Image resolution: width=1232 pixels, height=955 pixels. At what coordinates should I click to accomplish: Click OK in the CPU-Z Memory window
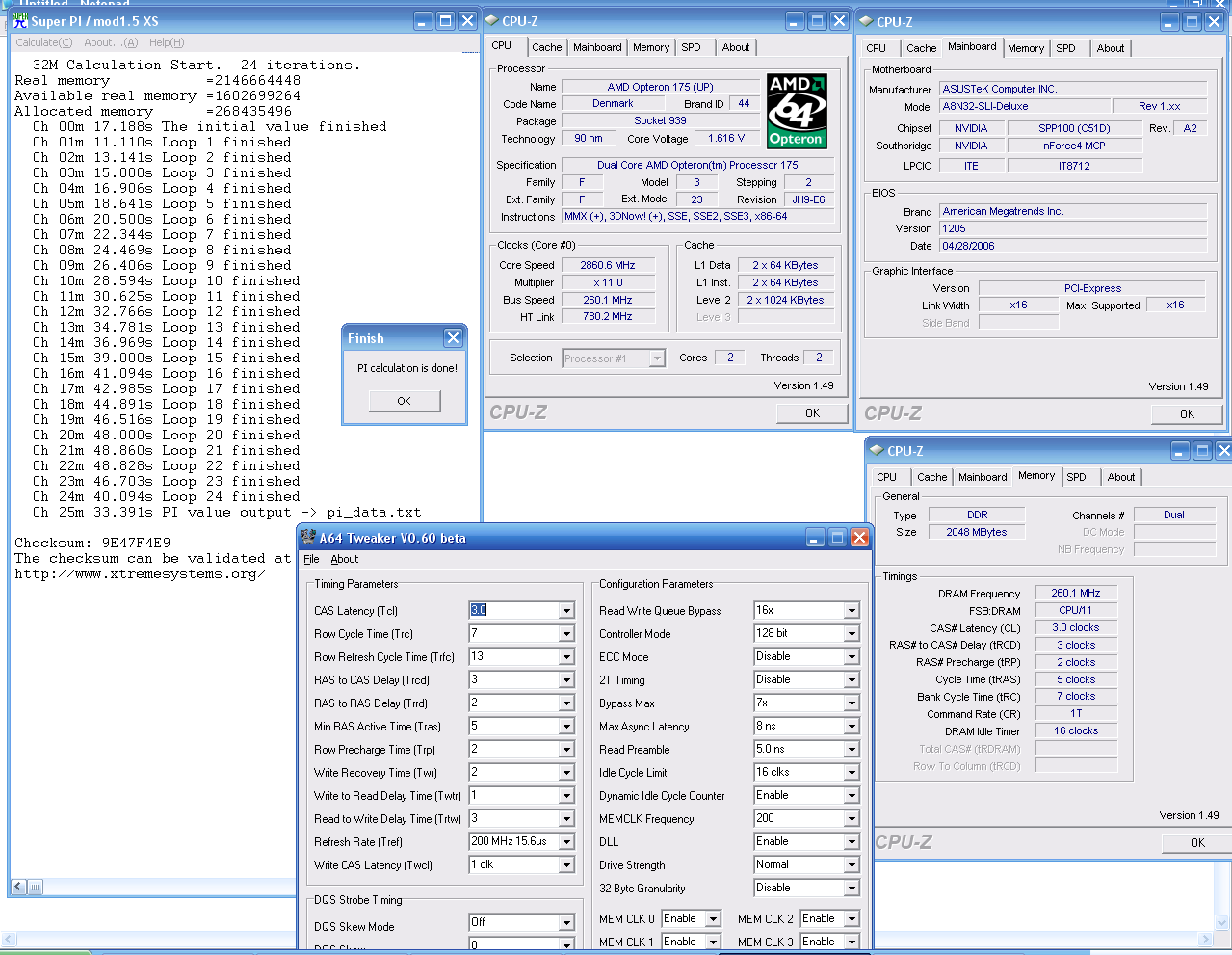[1197, 842]
